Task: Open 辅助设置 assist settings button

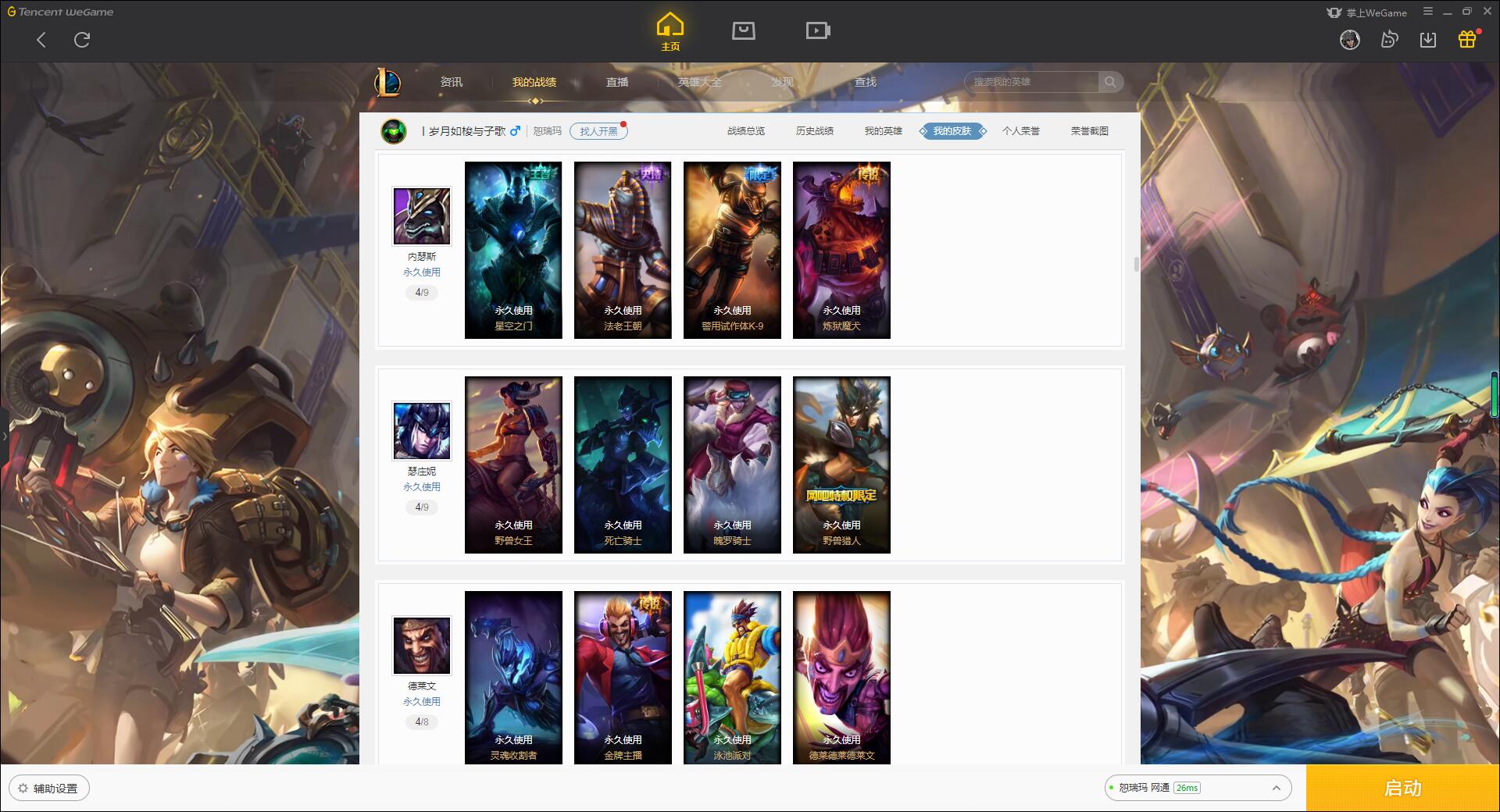Action: 49,789
